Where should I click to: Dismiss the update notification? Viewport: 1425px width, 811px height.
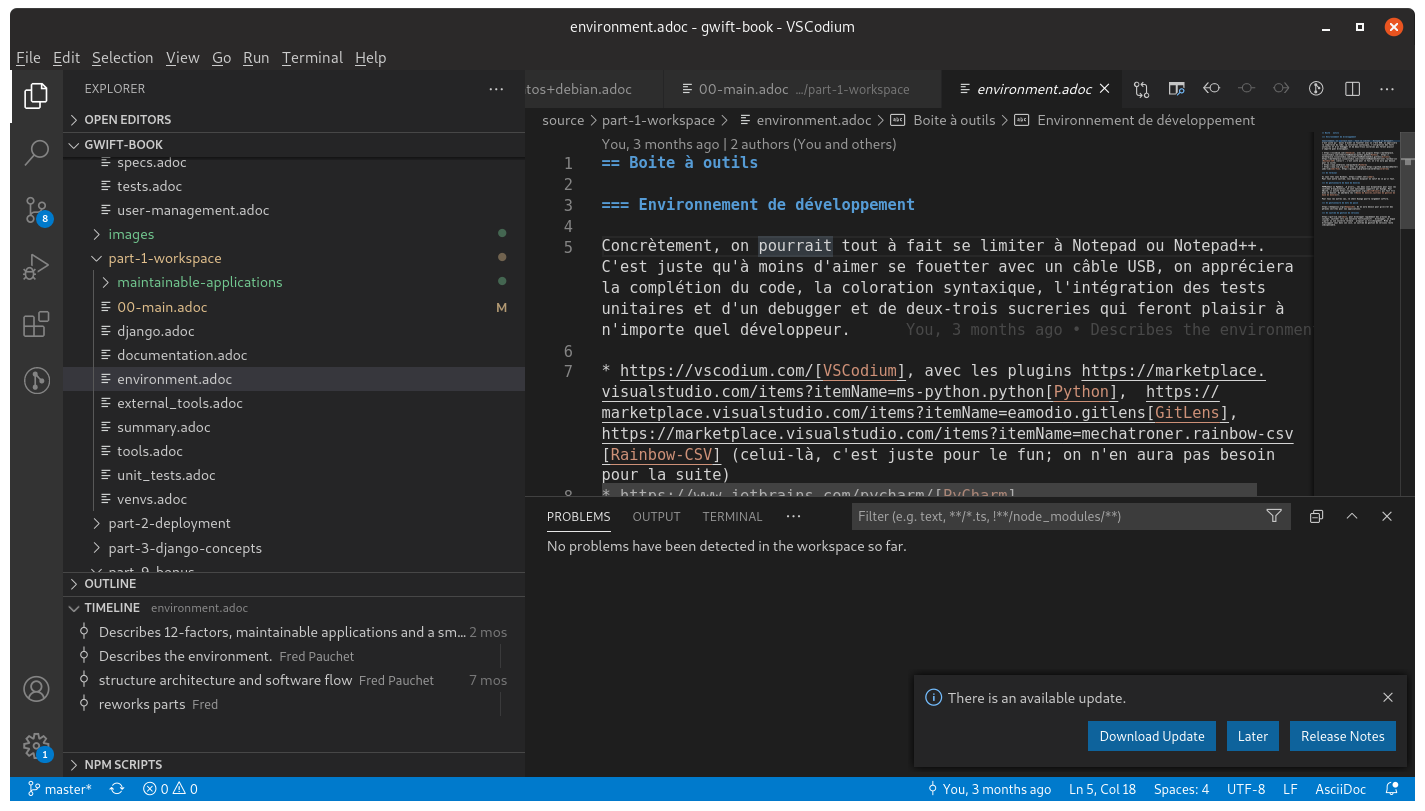[1388, 698]
